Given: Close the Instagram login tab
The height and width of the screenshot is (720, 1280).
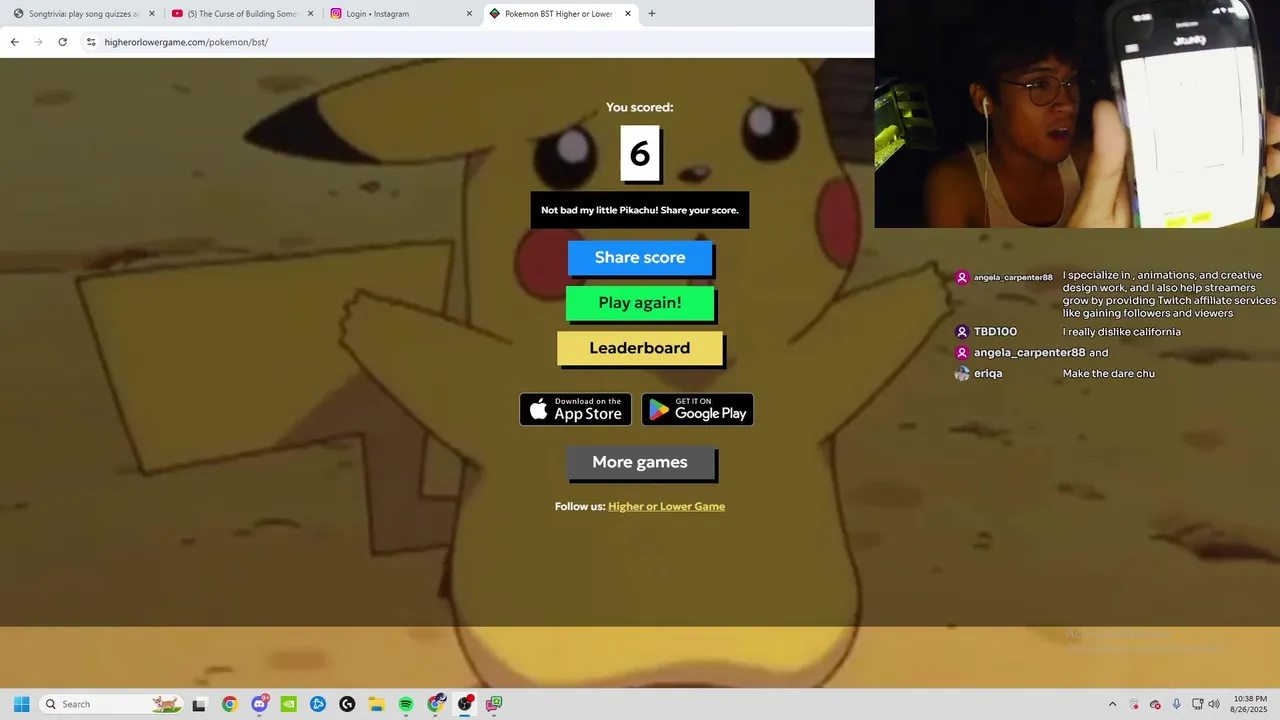Looking at the screenshot, I should pos(469,14).
